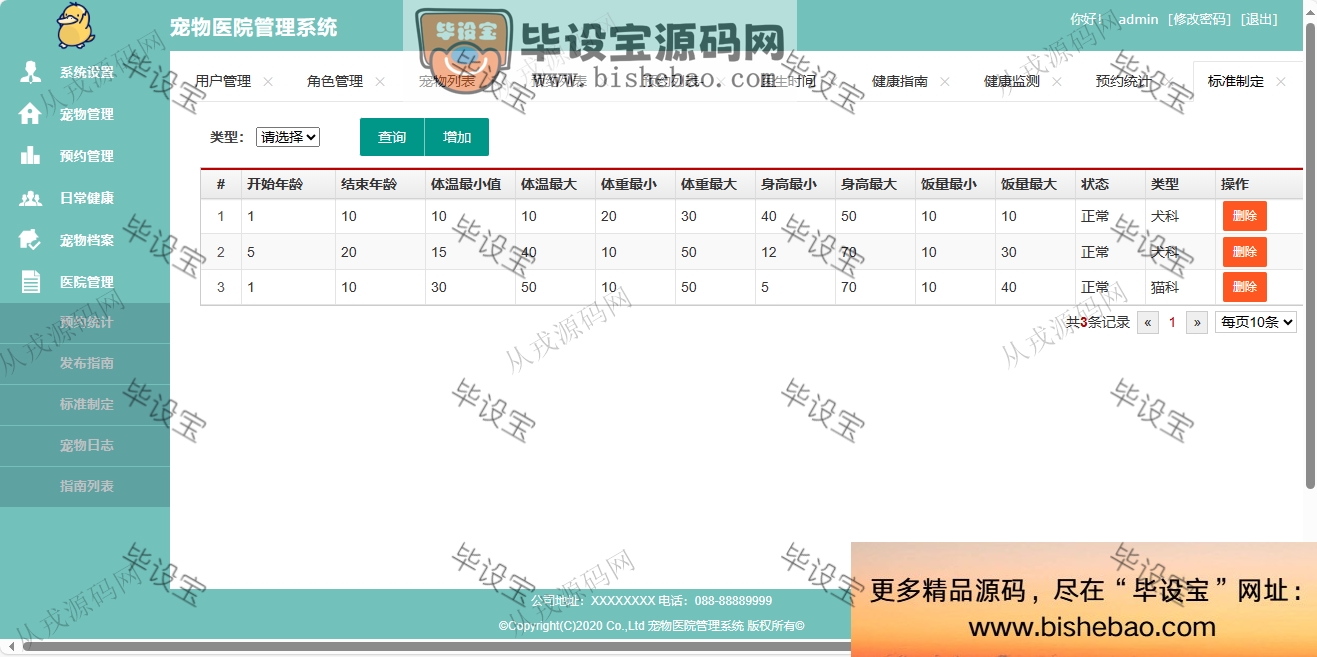This screenshot has height=657, width=1317.
Task: Click the 退出 logout link
Action: [x=1259, y=20]
